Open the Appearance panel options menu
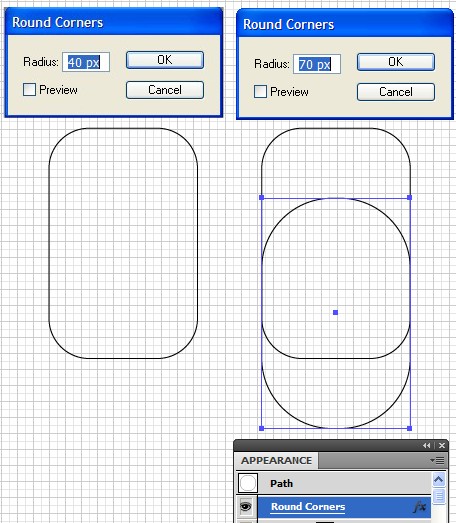This screenshot has height=523, width=456. 437,461
